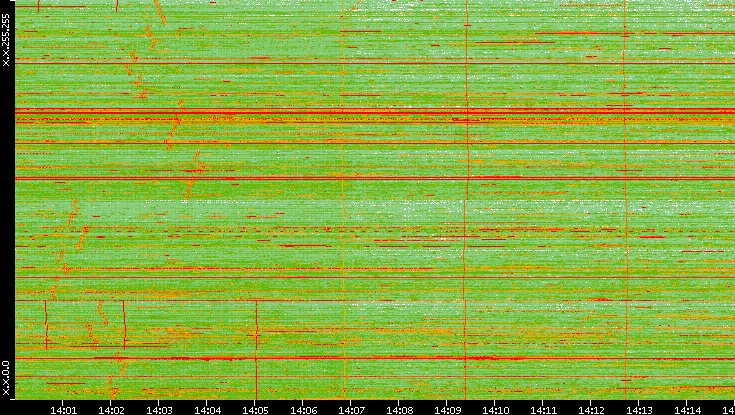Image resolution: width=735 pixels, height=415 pixels.
Task: Select the x.x.0.0 address axis label
Action: coord(6,378)
